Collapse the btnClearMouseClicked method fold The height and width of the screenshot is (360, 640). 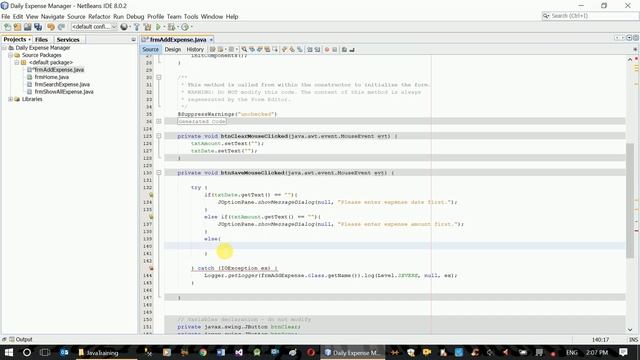tap(159, 136)
